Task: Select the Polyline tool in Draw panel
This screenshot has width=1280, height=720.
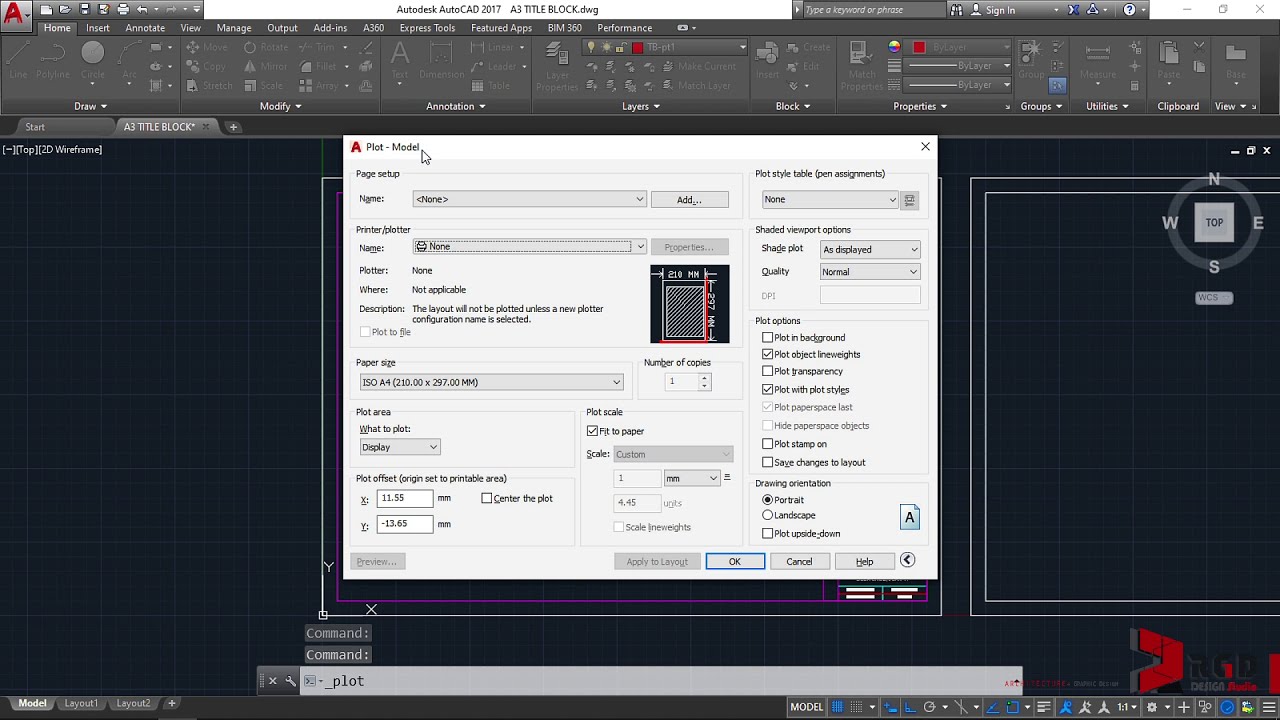Action: pyautogui.click(x=51, y=61)
